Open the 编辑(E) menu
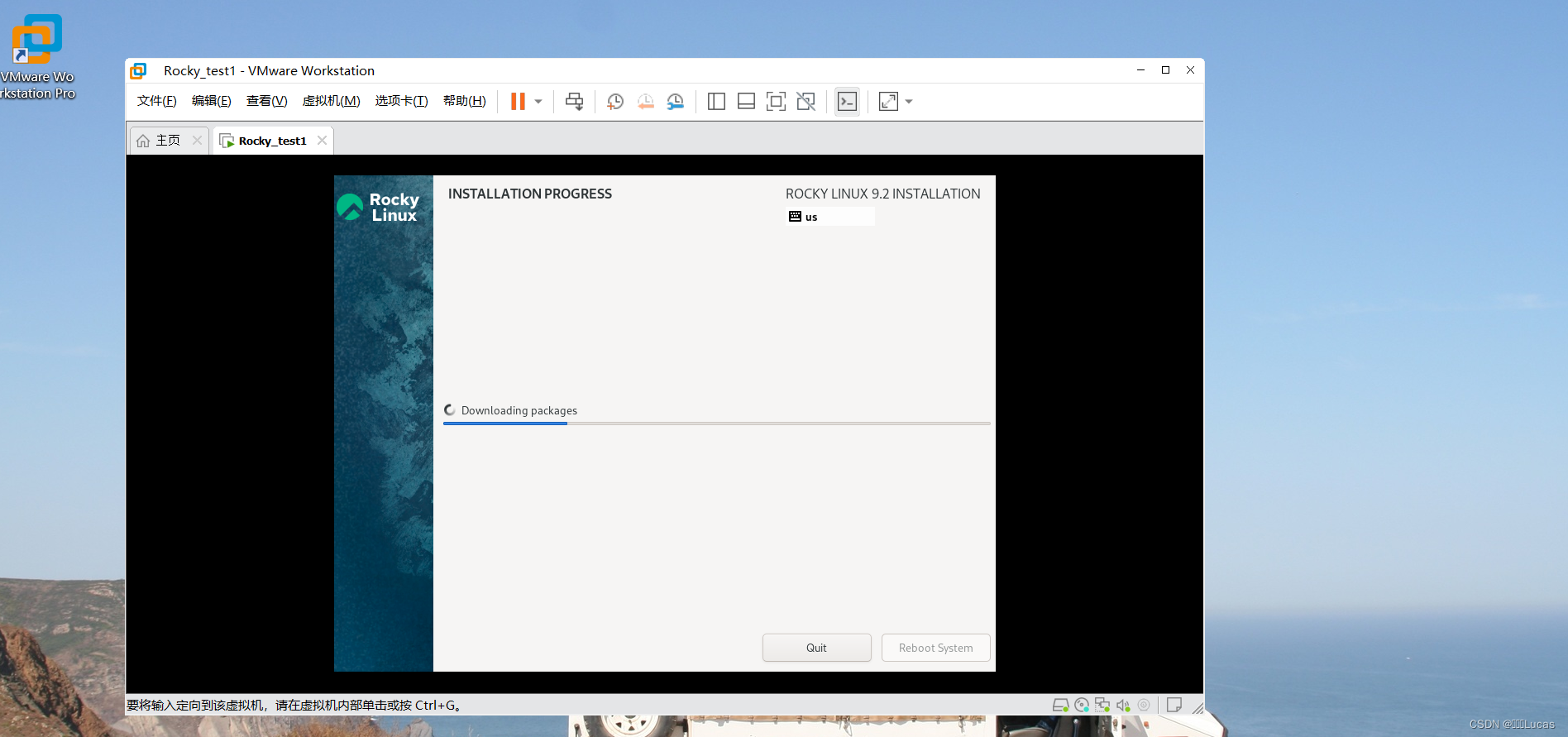 pos(212,101)
